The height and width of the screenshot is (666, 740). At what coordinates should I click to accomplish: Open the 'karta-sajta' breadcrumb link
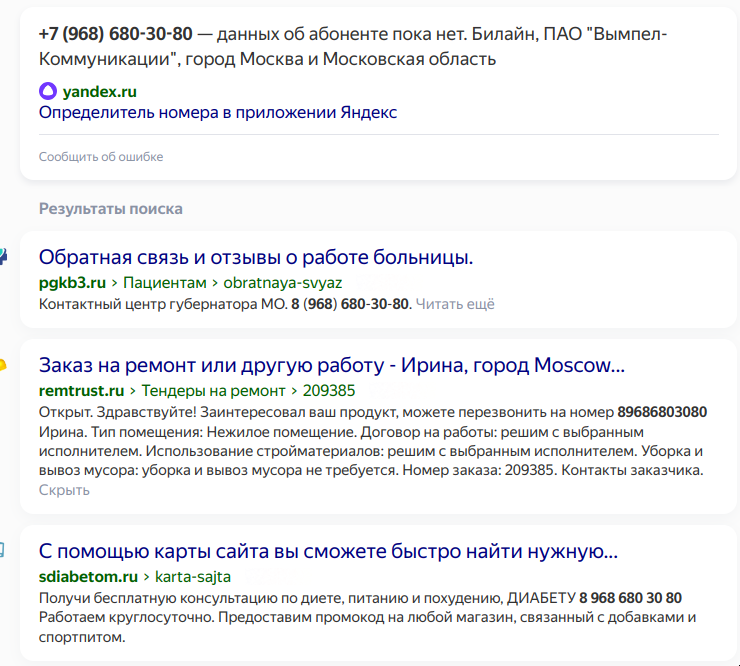[193, 577]
